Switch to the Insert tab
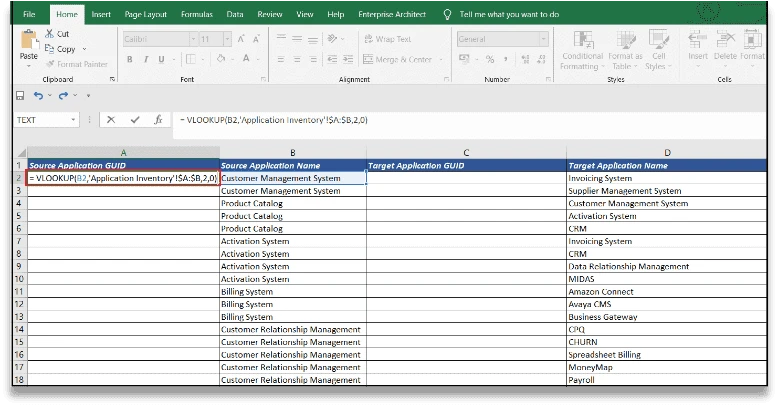 tap(101, 14)
